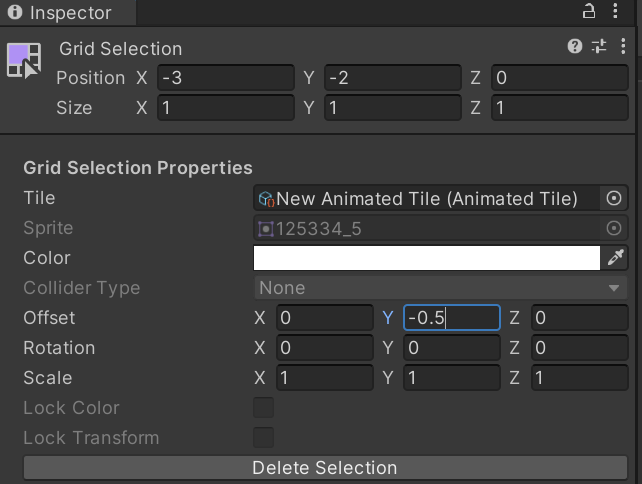Screen dimensions: 642x484
Task: Open Grid Selection help reference icon
Action: tap(574, 46)
